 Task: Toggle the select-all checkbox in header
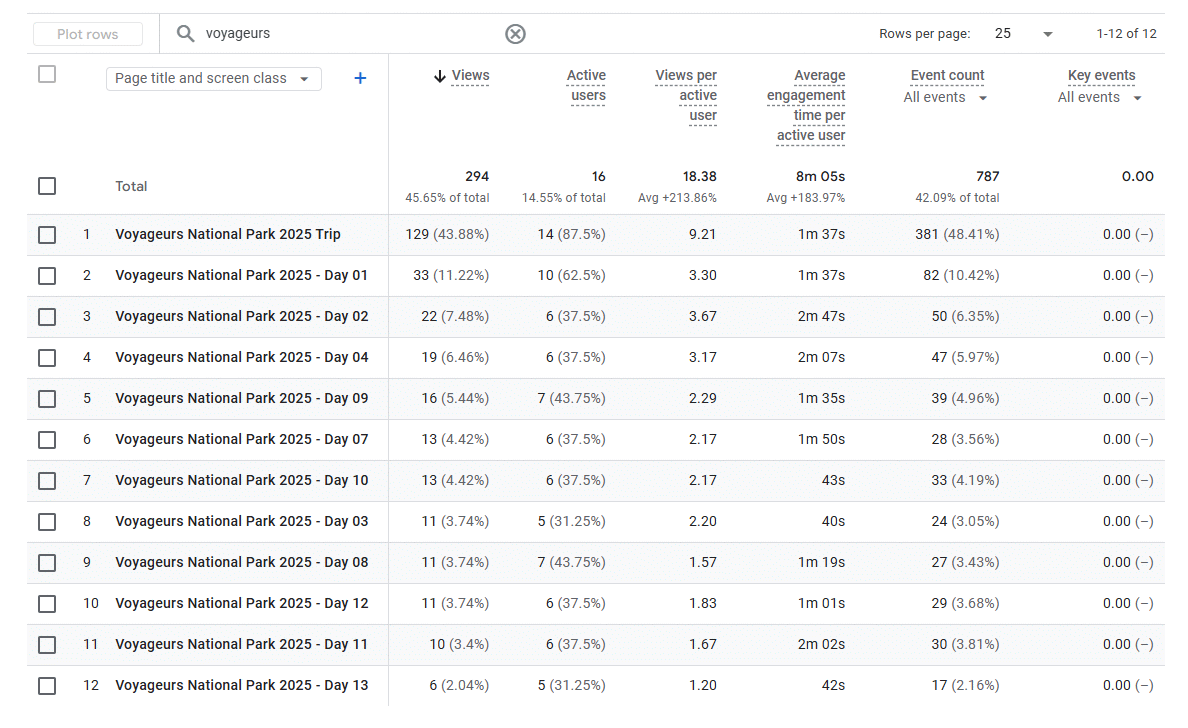(47, 74)
